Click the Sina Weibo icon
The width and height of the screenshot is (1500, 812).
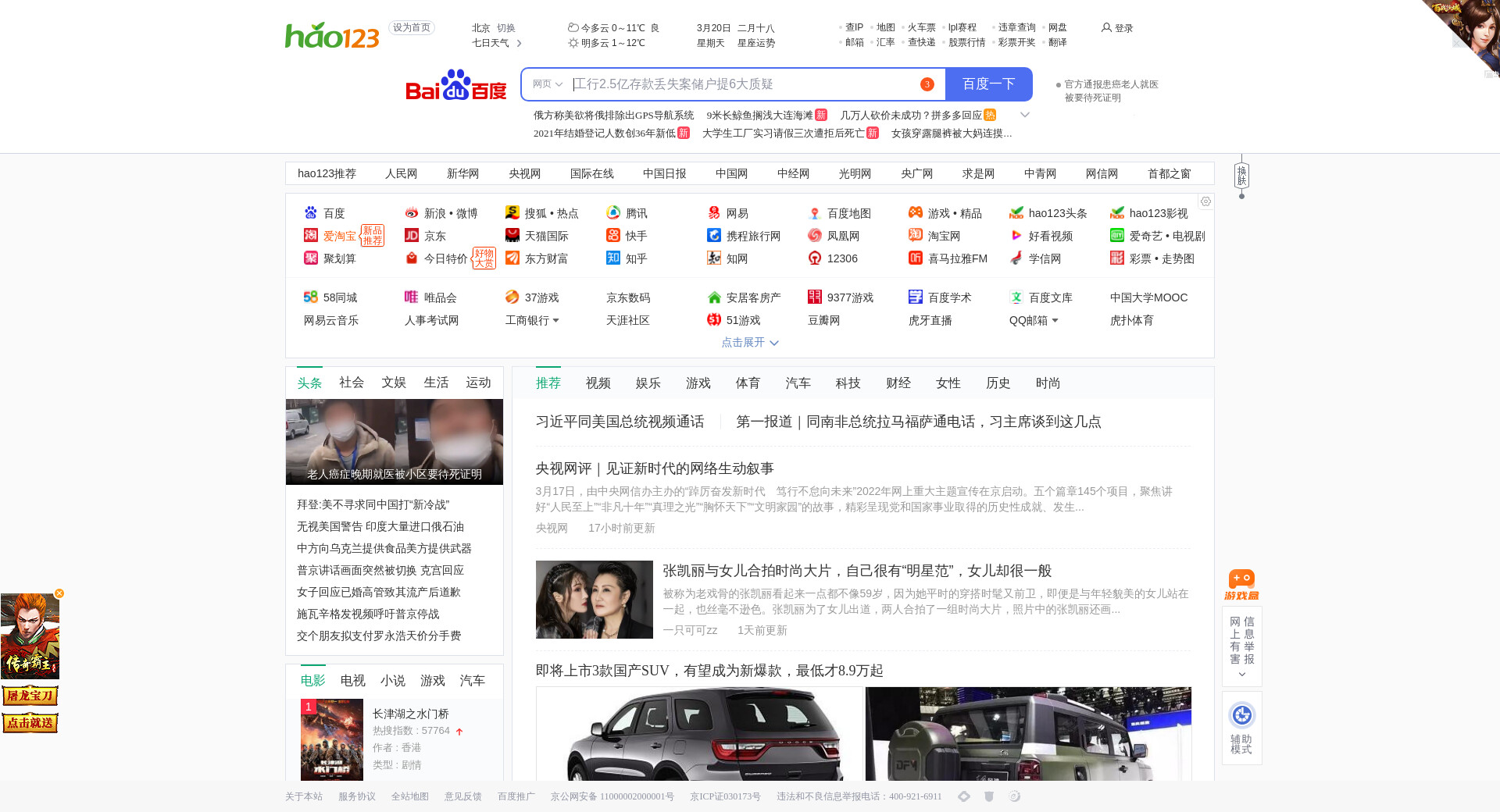pos(411,213)
